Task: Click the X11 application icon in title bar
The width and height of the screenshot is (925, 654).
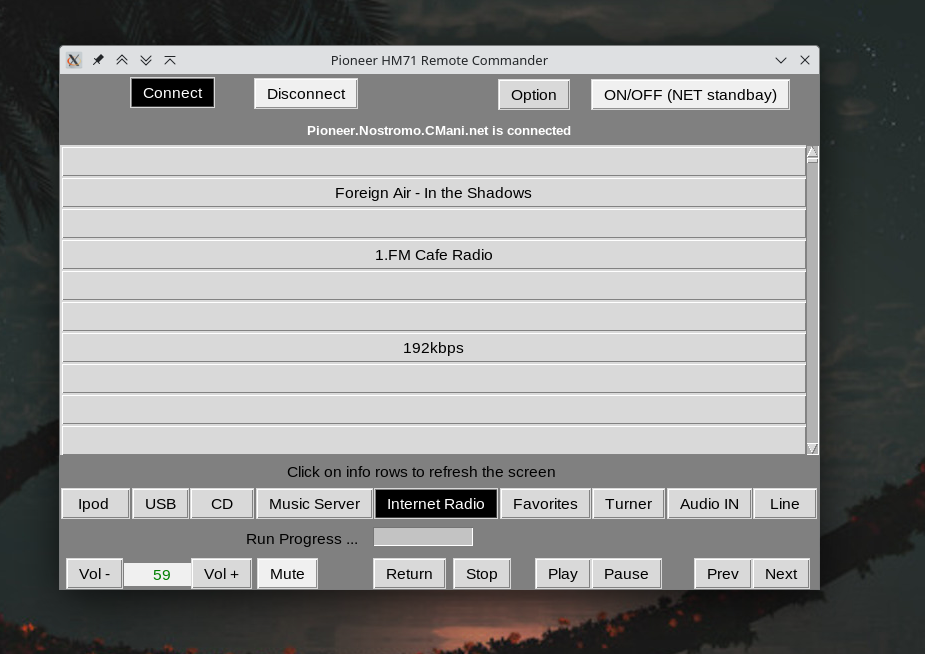Action: tap(74, 60)
